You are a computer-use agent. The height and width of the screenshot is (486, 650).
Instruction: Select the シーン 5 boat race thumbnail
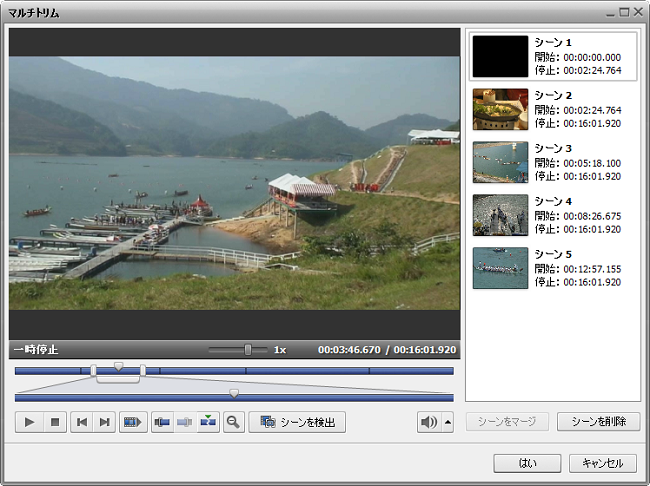tap(500, 268)
